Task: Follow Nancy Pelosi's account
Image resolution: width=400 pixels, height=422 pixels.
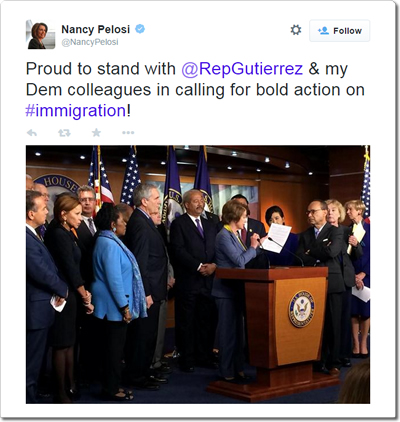Action: pyautogui.click(x=339, y=31)
